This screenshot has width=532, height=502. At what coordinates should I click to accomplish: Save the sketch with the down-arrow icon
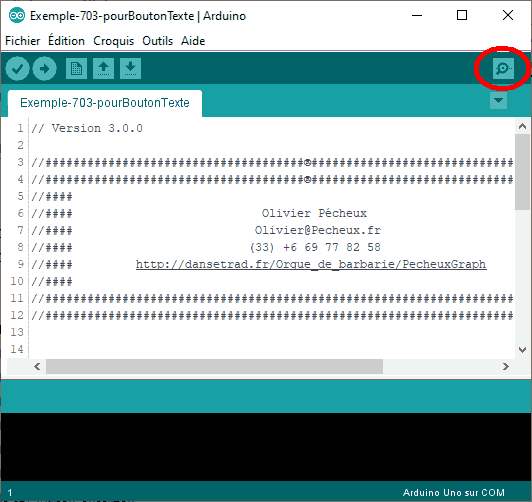(130, 69)
